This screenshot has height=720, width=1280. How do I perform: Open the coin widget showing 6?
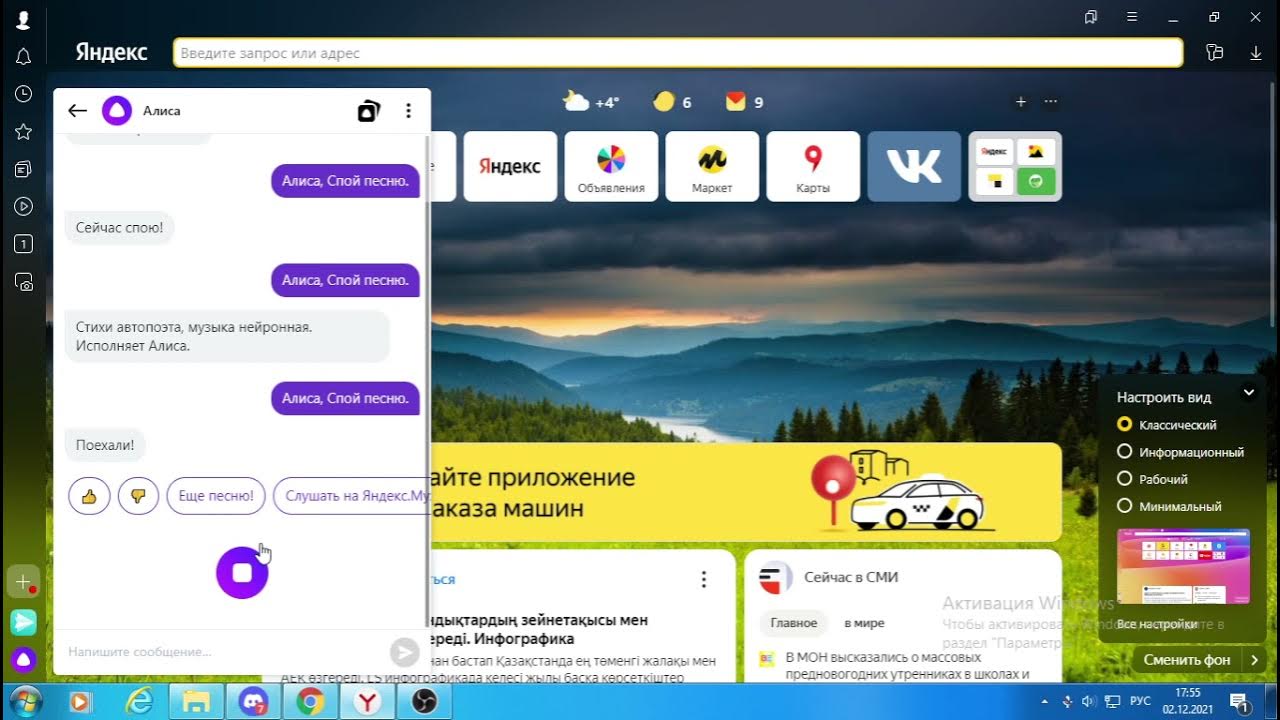click(x=672, y=101)
